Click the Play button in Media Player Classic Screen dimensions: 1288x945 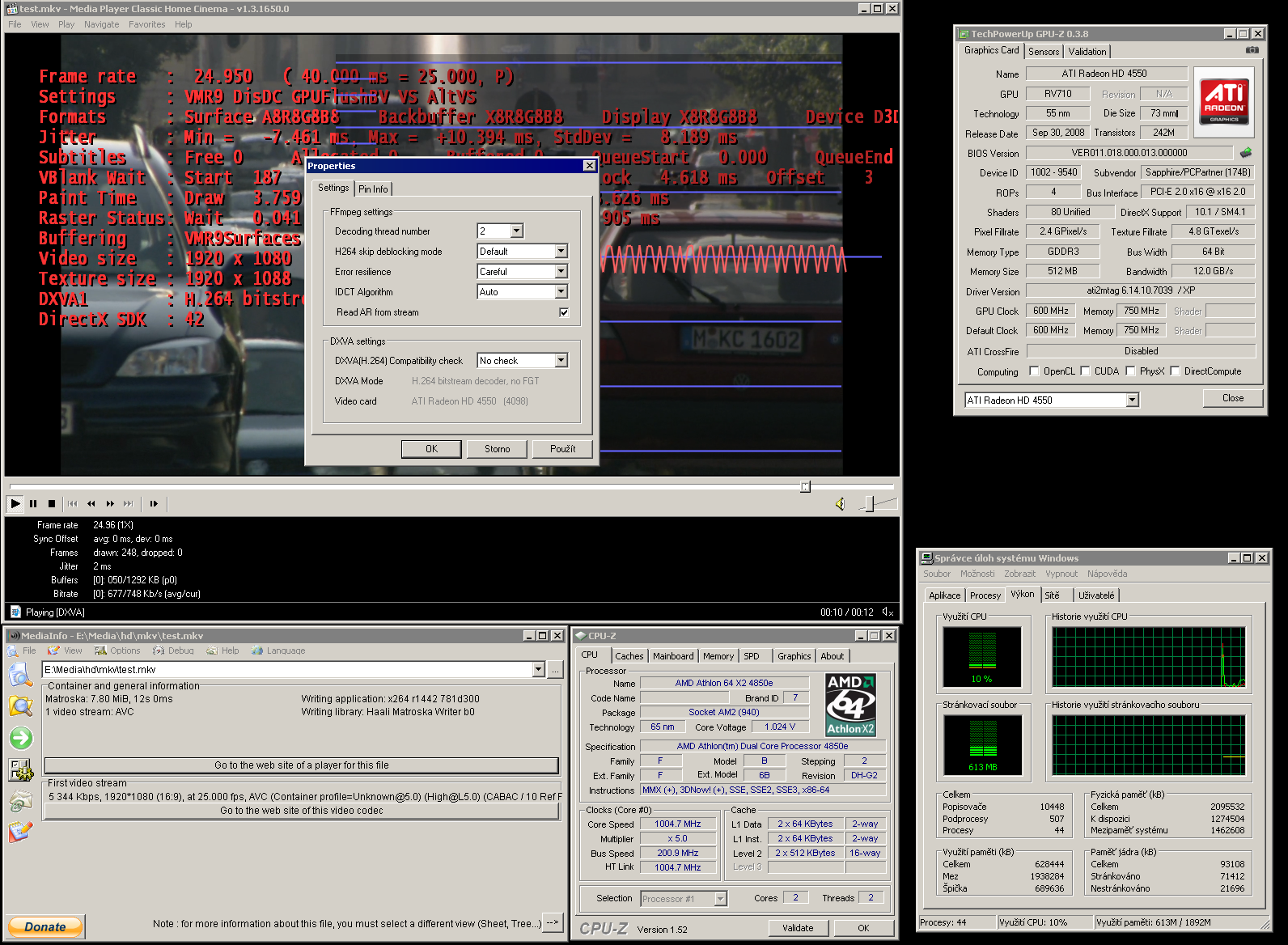point(15,503)
